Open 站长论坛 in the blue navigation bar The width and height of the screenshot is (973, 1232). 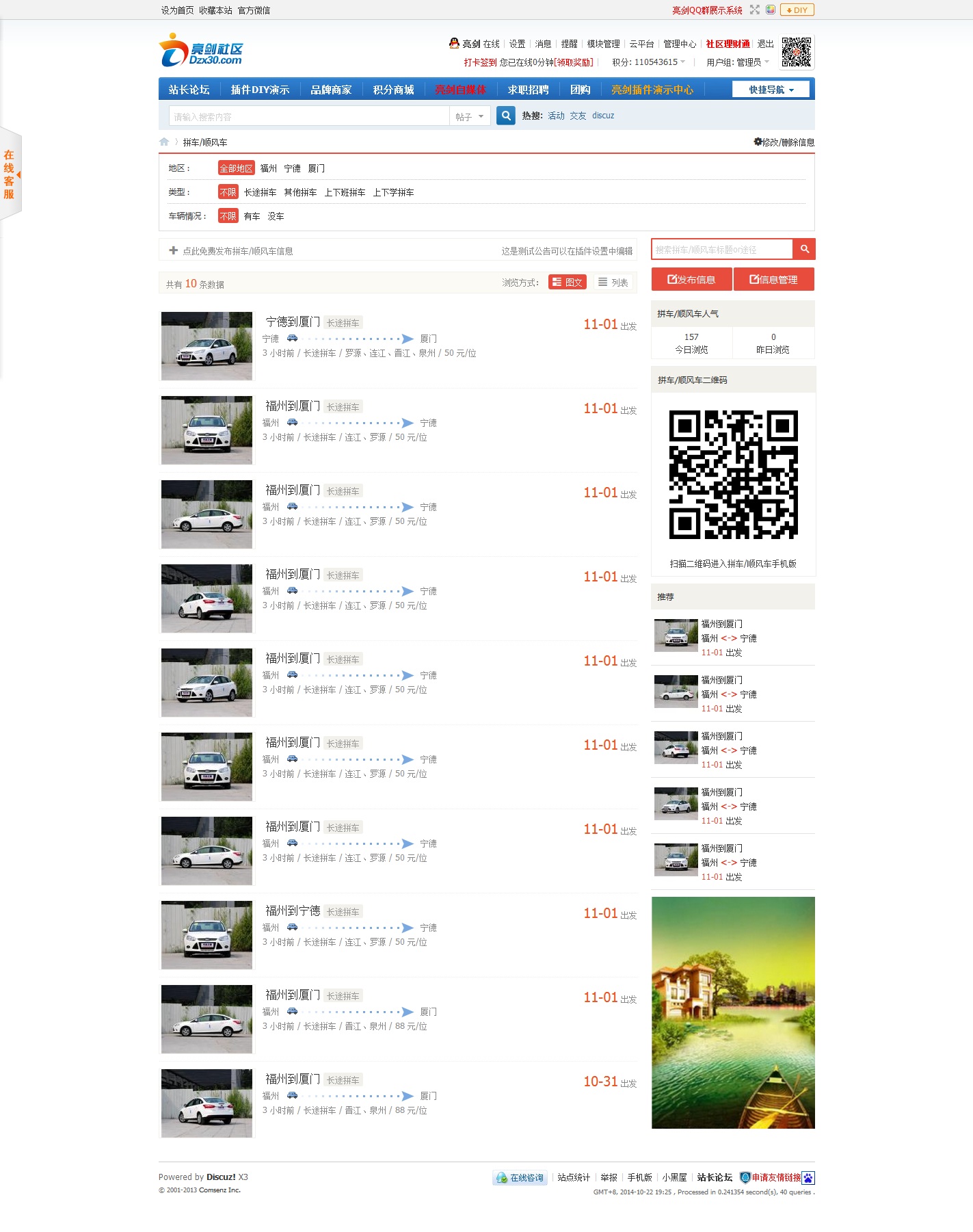[189, 90]
